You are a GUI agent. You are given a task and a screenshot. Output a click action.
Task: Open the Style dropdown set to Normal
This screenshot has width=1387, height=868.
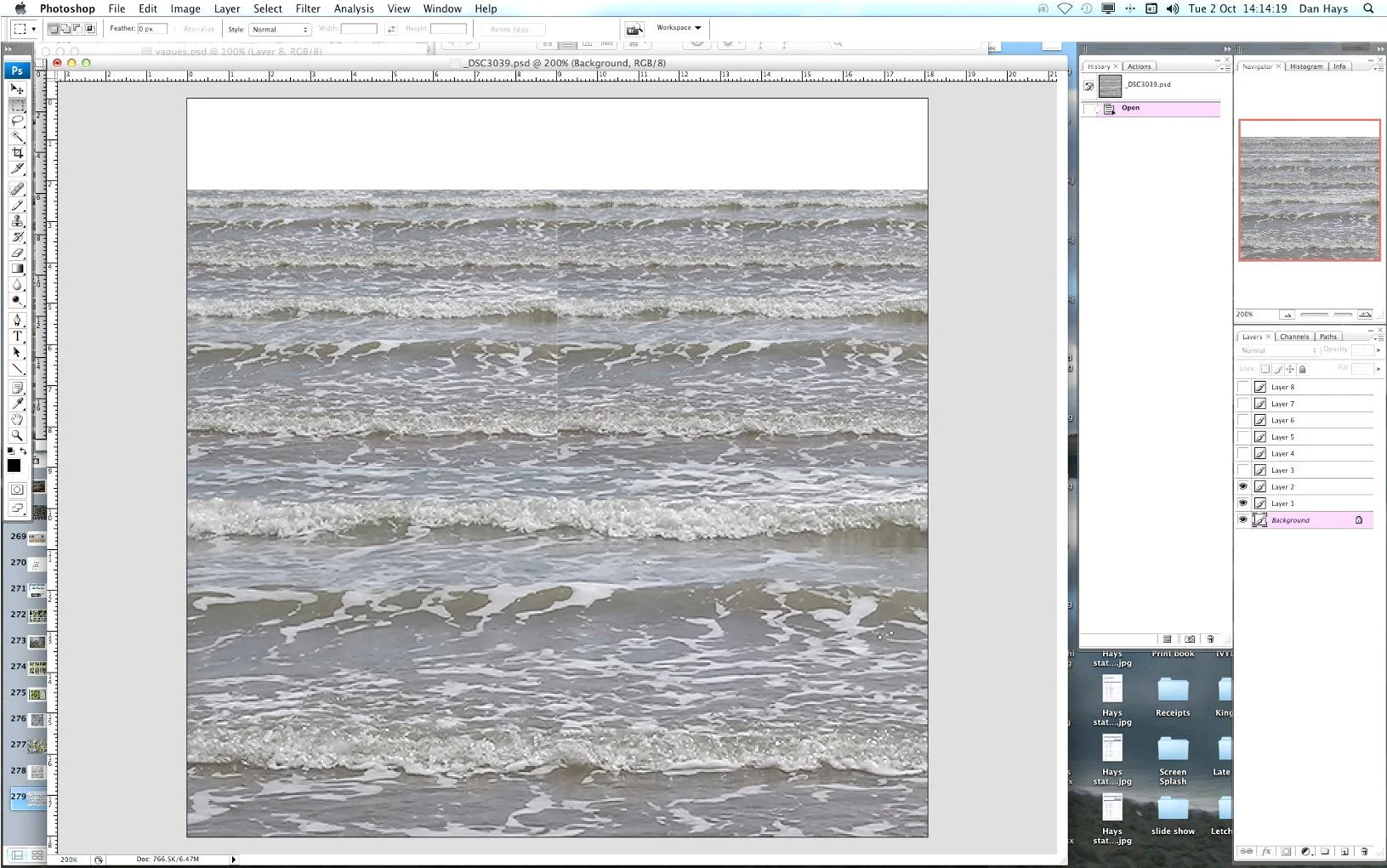[279, 29]
